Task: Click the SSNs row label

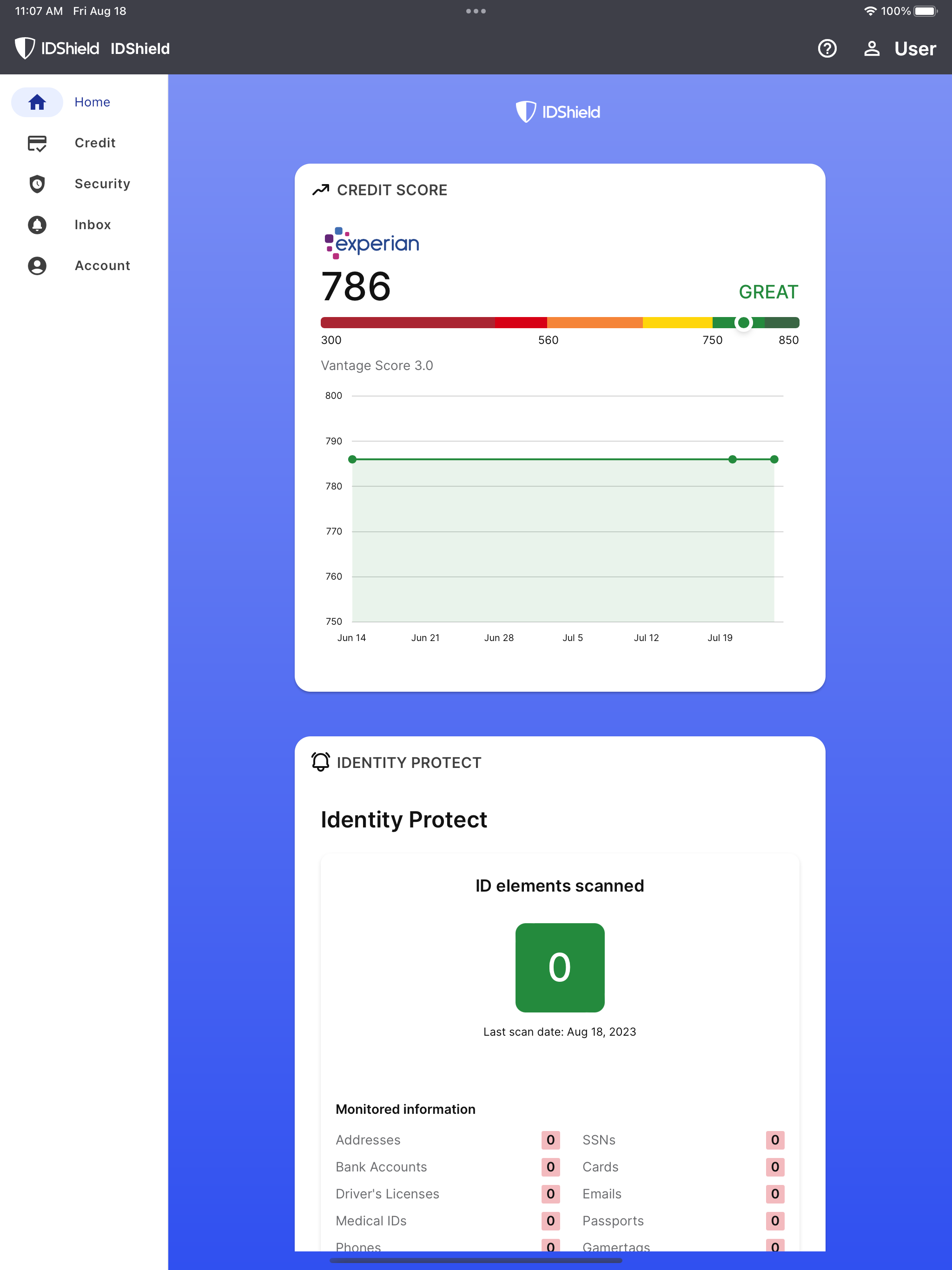Action: pos(599,1140)
